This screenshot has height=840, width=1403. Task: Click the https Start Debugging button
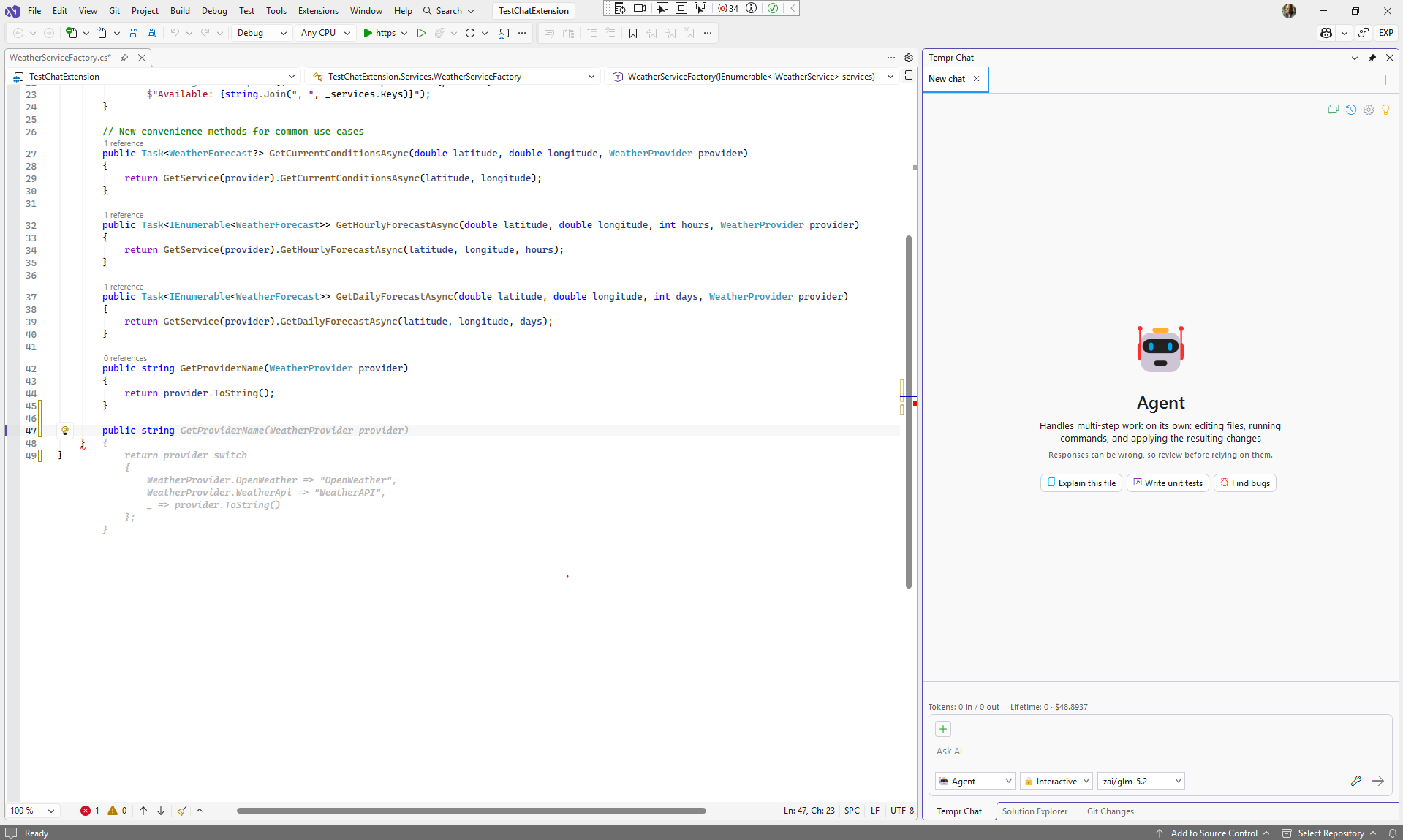[379, 33]
